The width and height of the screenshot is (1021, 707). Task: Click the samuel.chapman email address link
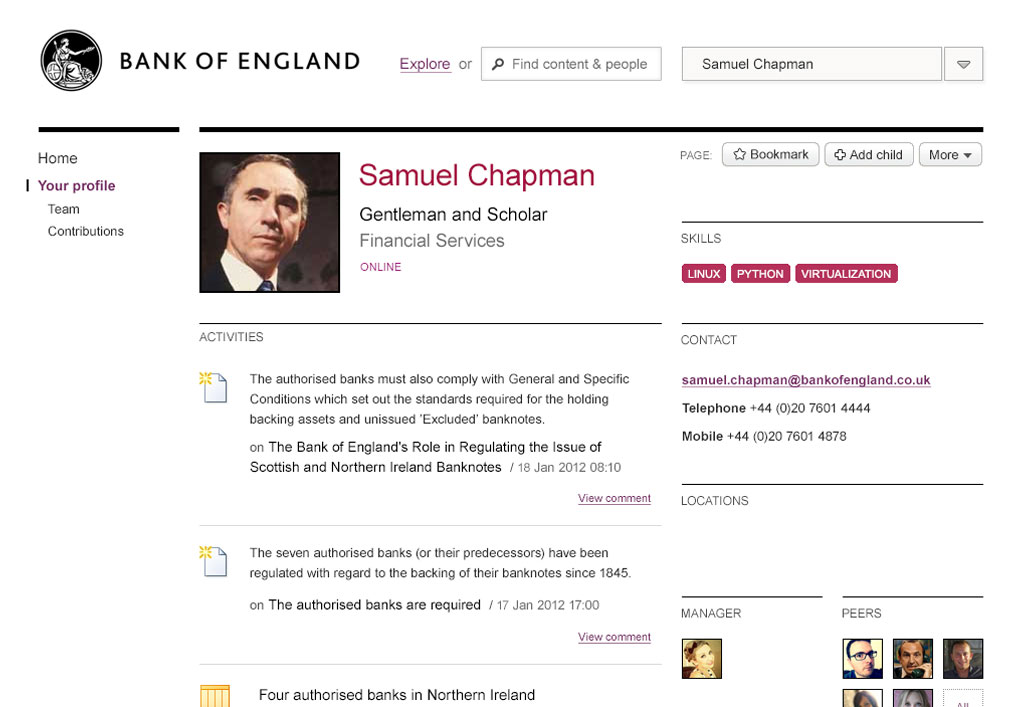click(806, 380)
